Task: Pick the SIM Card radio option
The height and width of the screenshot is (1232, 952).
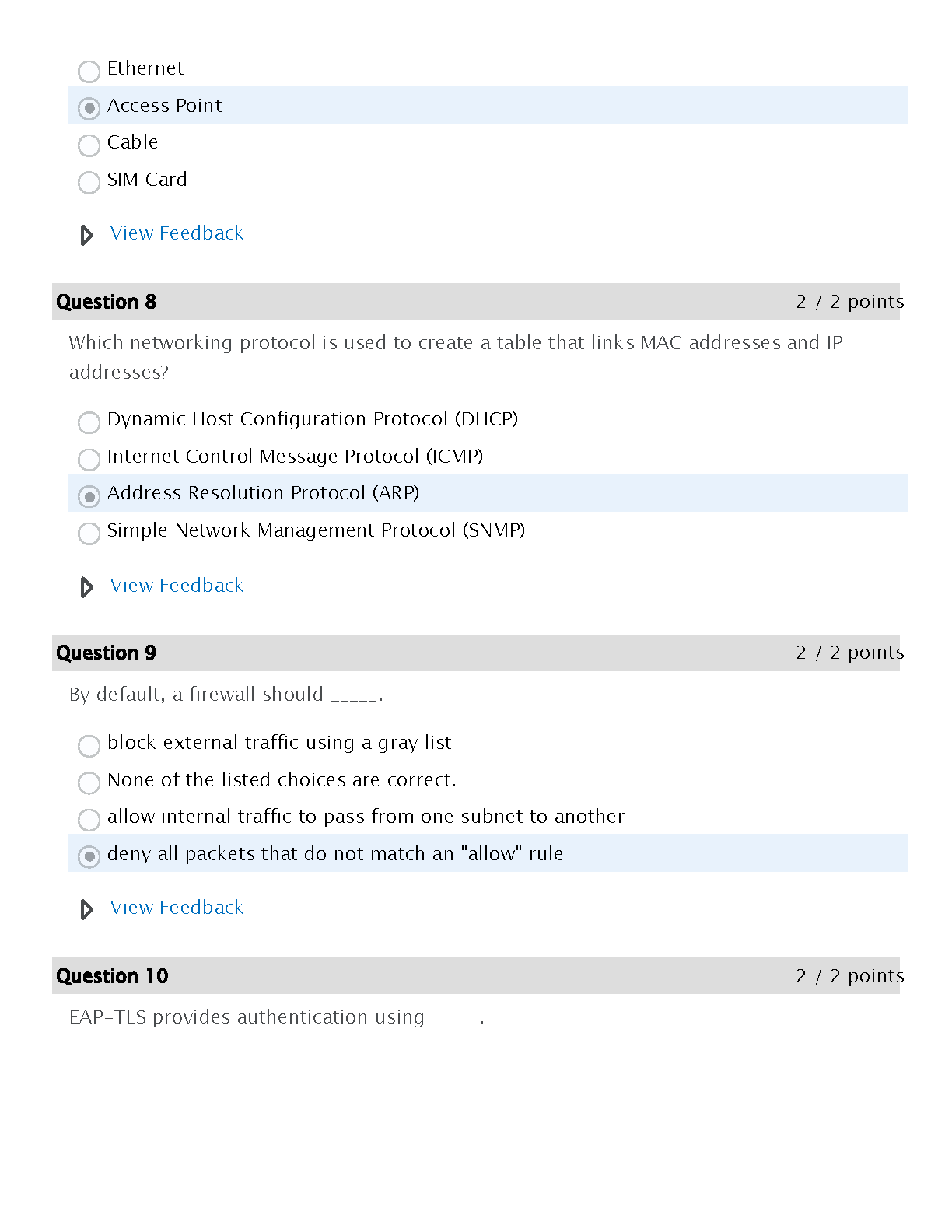Action: (x=89, y=183)
